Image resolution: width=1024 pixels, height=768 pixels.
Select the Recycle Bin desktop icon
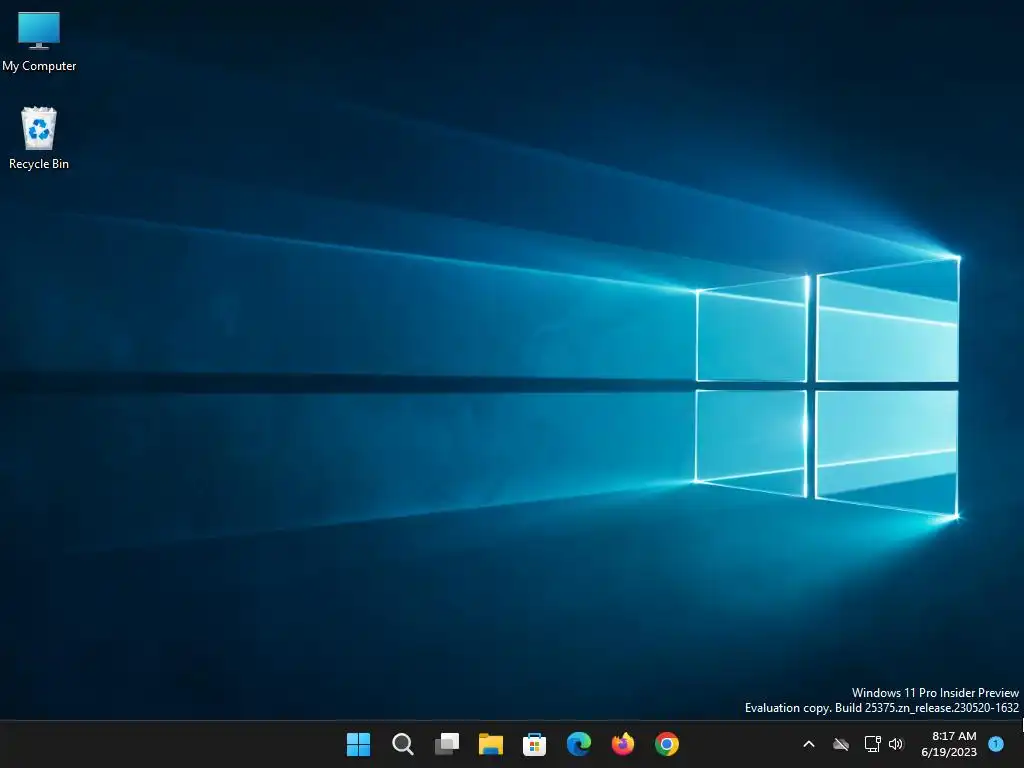click(x=39, y=138)
